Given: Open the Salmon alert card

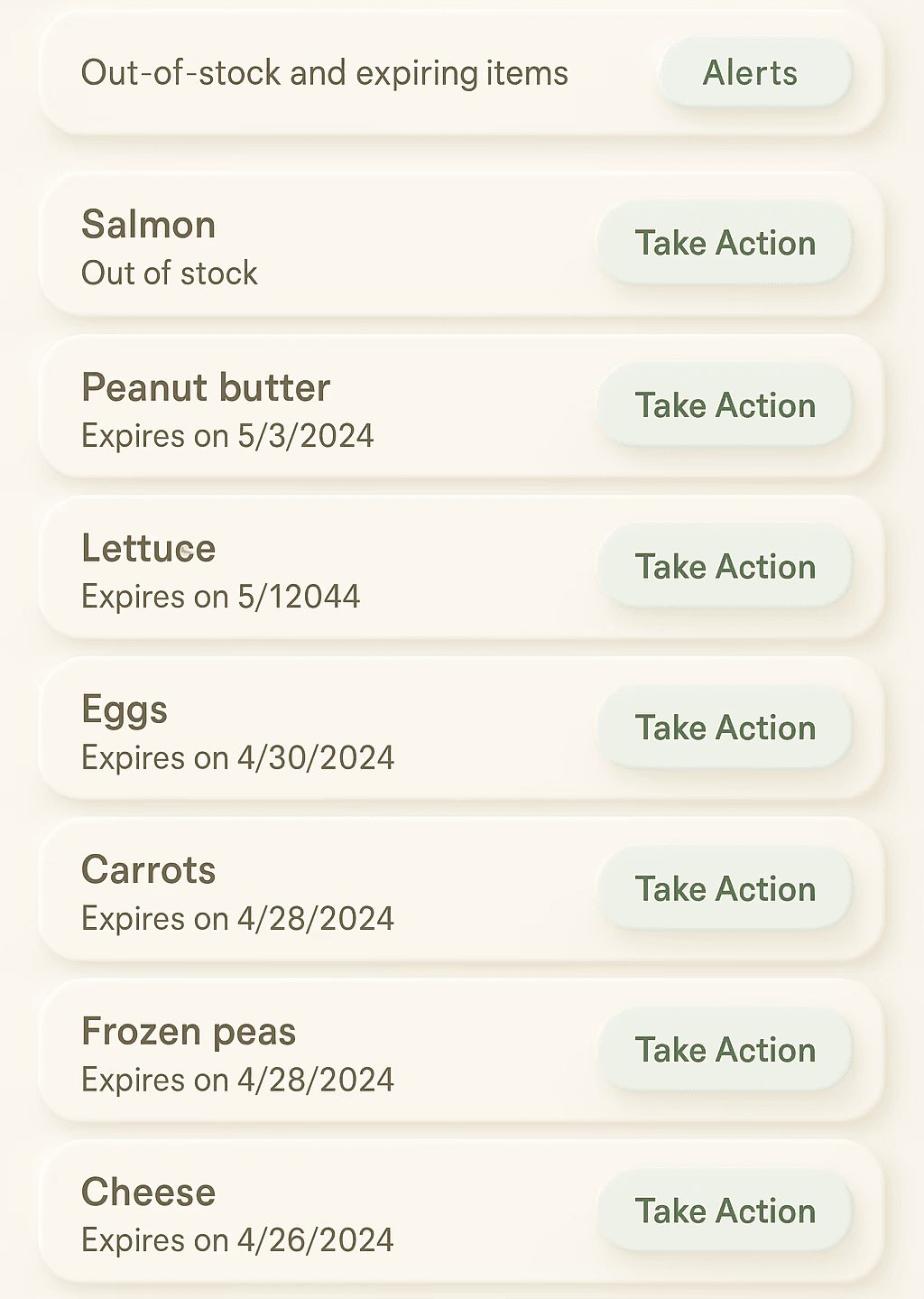Looking at the screenshot, I should (x=461, y=245).
